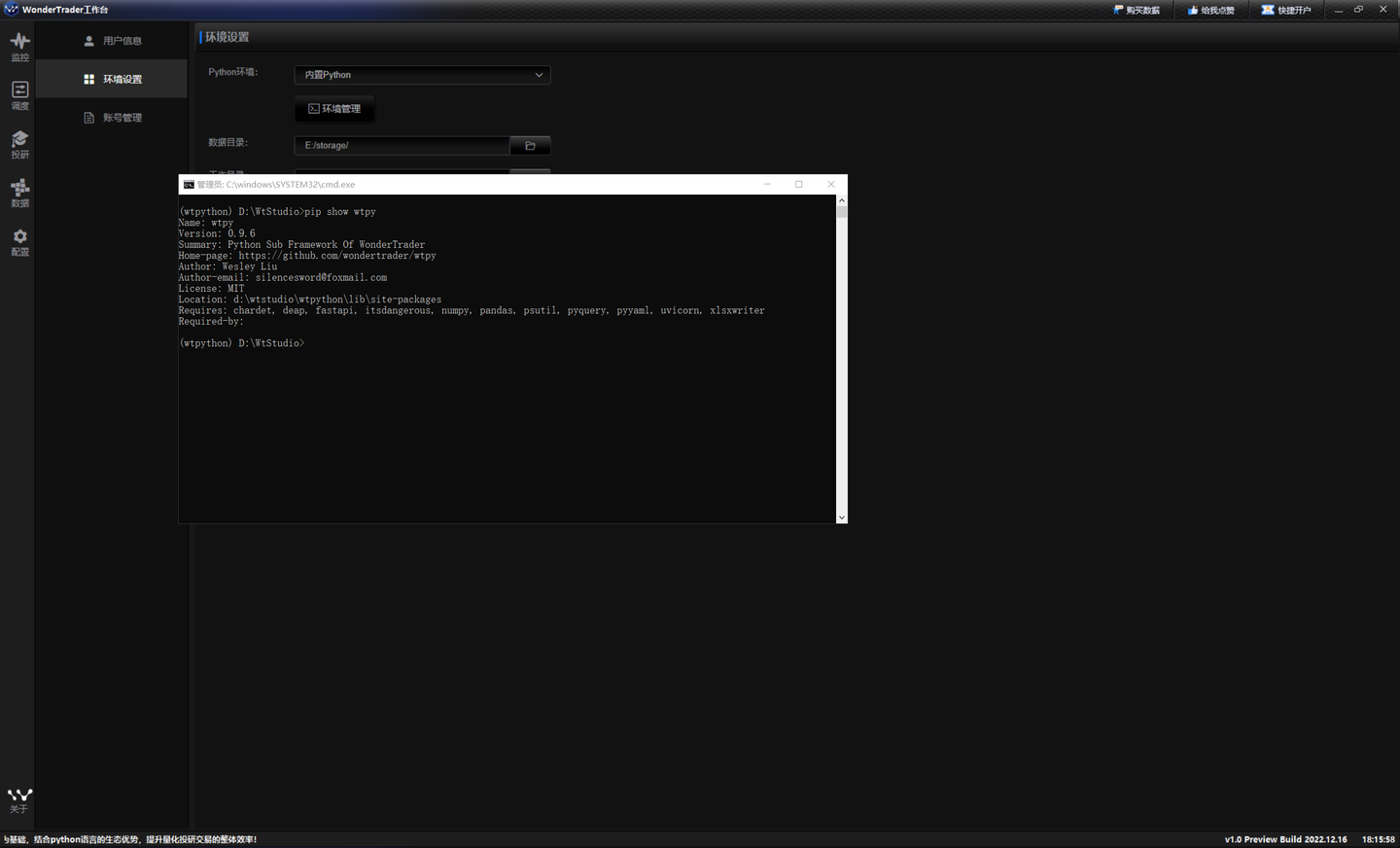Image resolution: width=1400 pixels, height=848 pixels.
Task: Select the 用户信息 menu item
Action: (x=112, y=41)
